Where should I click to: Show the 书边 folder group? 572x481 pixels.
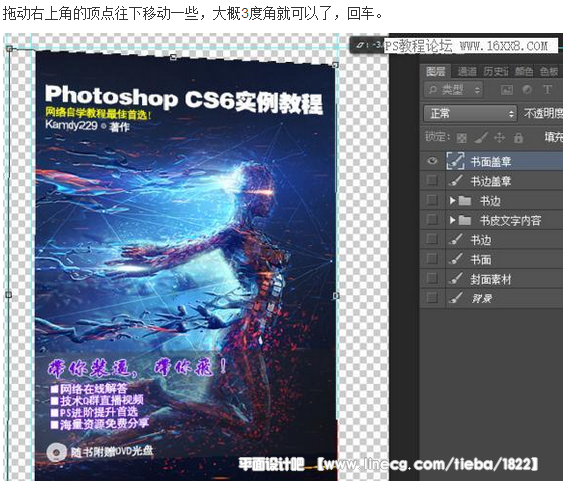coord(432,200)
